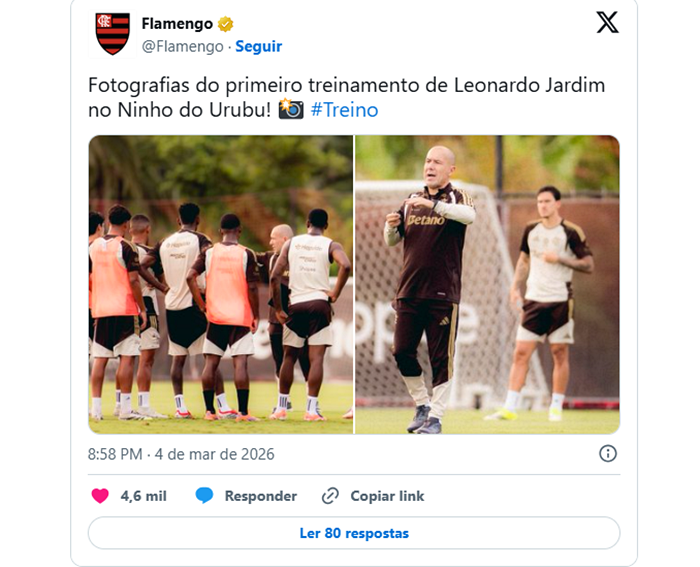
Task: Open the Flamengo crest avatar
Action: 112,34
